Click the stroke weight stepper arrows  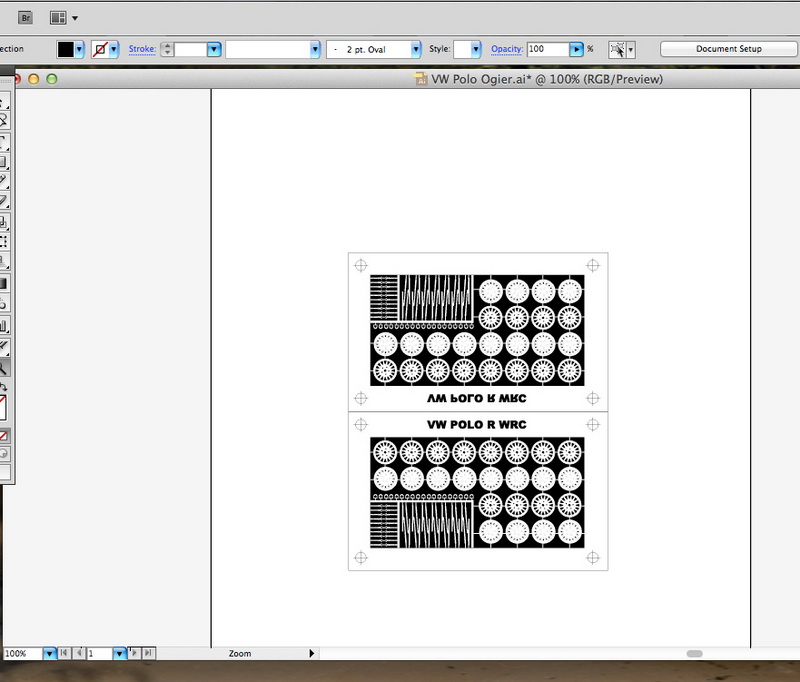tap(167, 49)
